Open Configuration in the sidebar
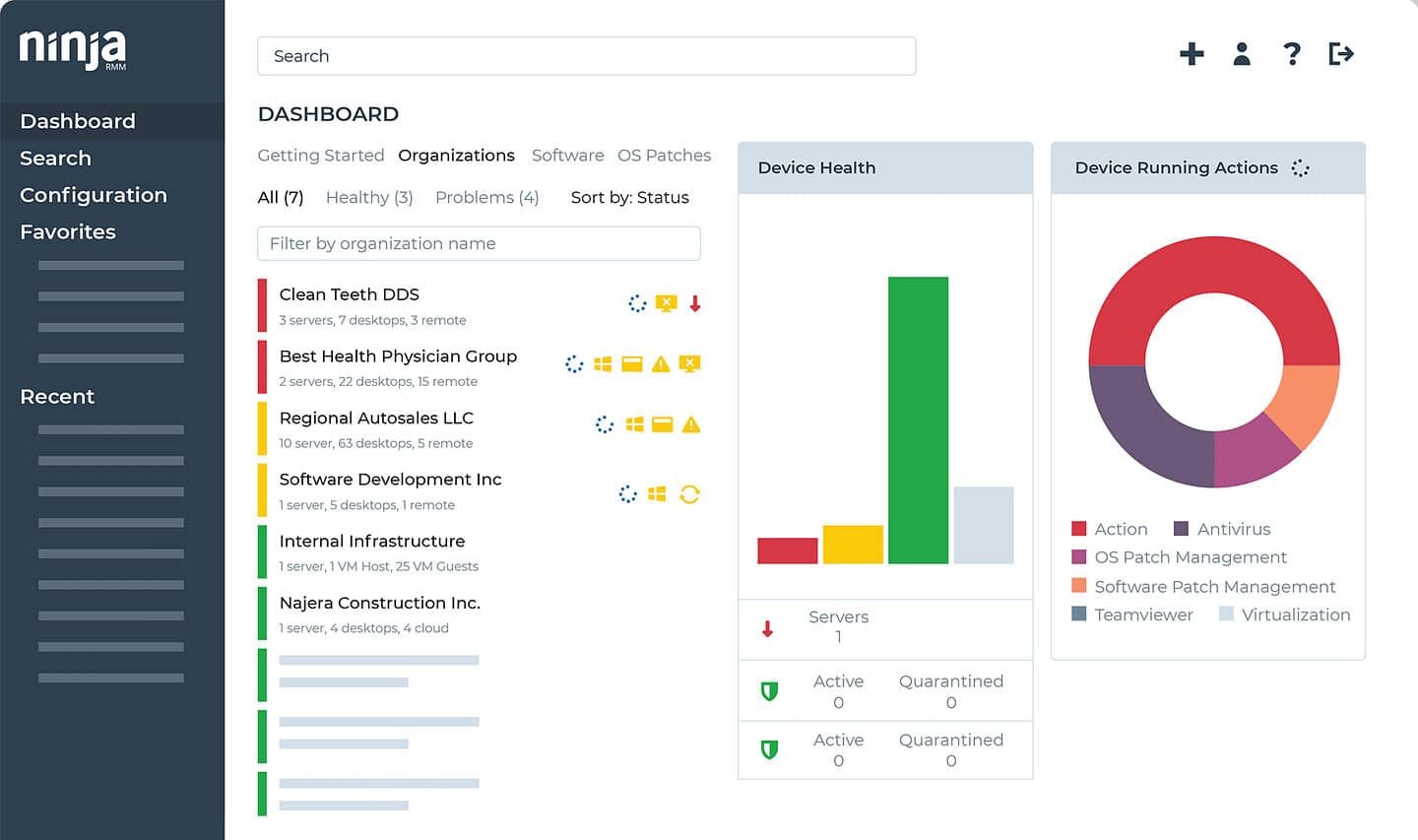Image resolution: width=1418 pixels, height=840 pixels. [x=94, y=195]
